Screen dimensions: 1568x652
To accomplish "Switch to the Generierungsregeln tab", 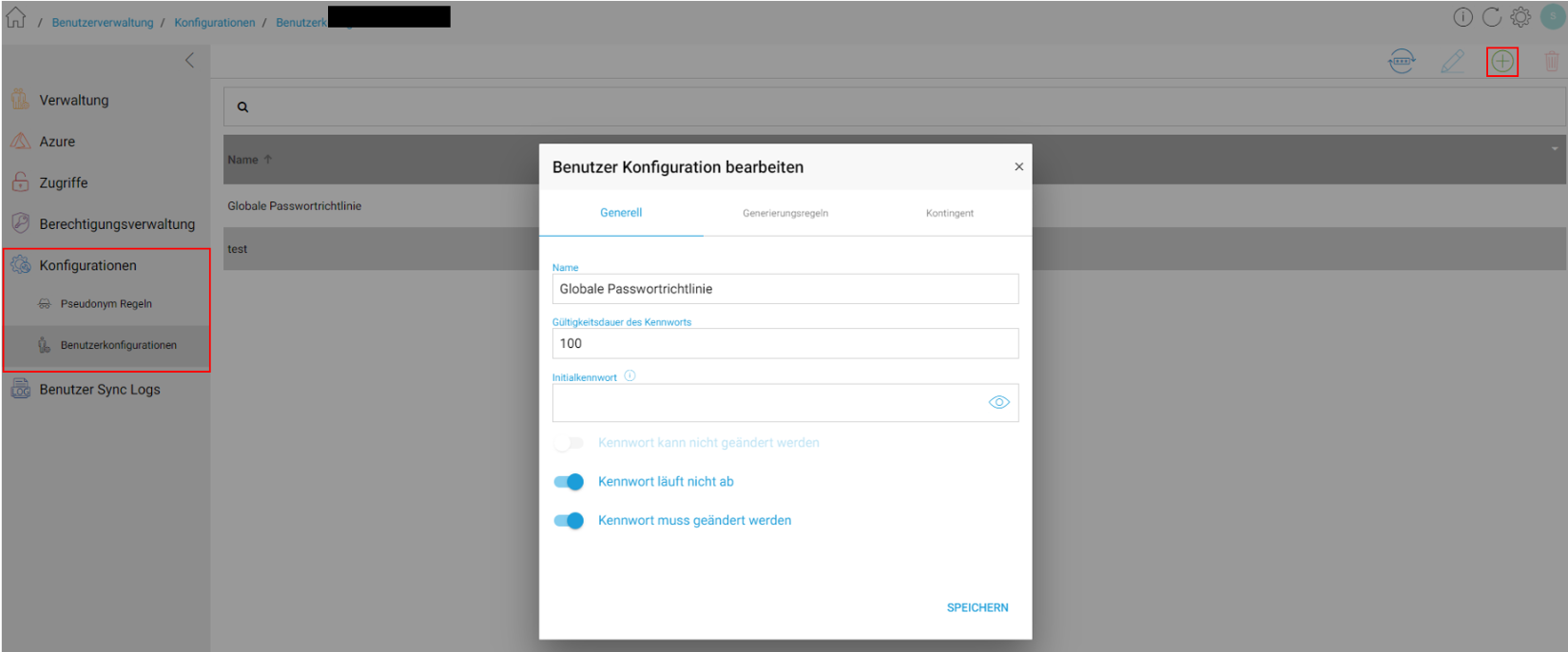I will point(785,213).
